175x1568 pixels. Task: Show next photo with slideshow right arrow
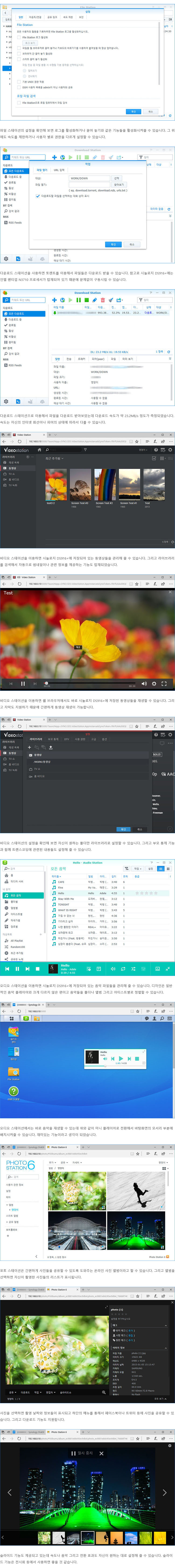tap(165, 1493)
